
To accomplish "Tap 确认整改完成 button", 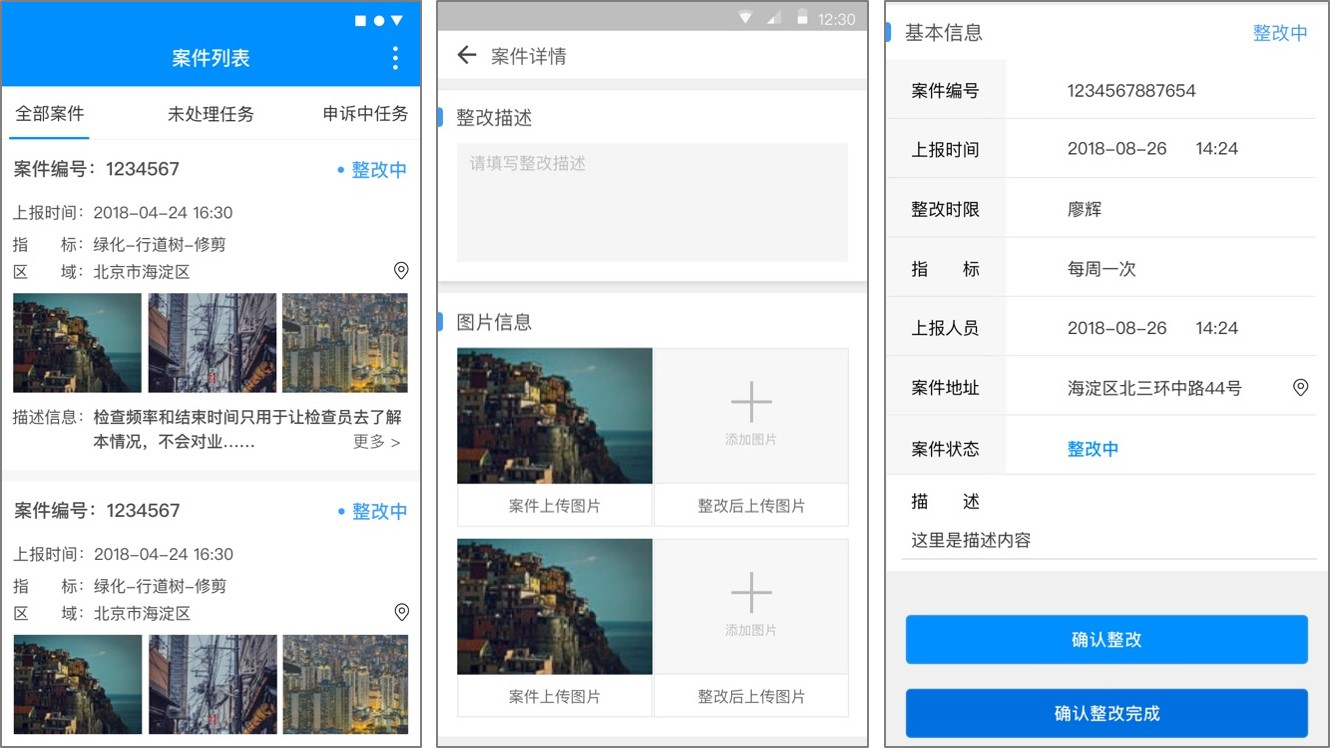I will pyautogui.click(x=1107, y=713).
